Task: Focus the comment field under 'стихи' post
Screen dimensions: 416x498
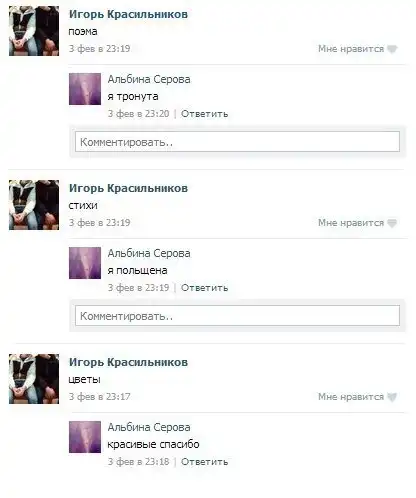Action: (x=237, y=316)
